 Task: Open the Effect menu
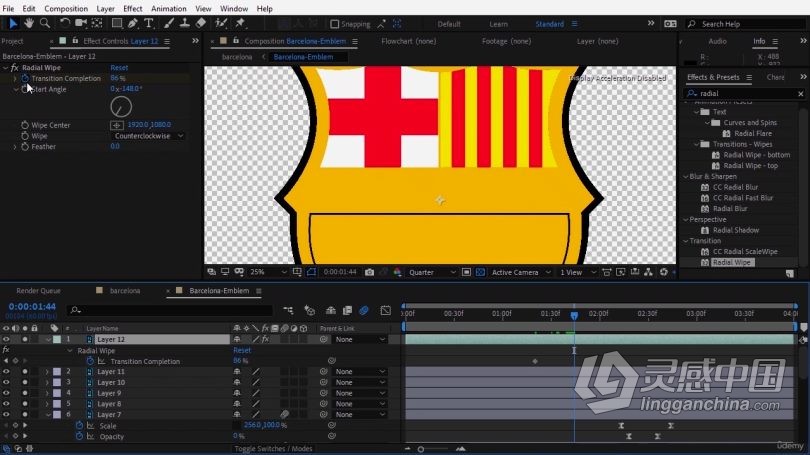[132, 8]
